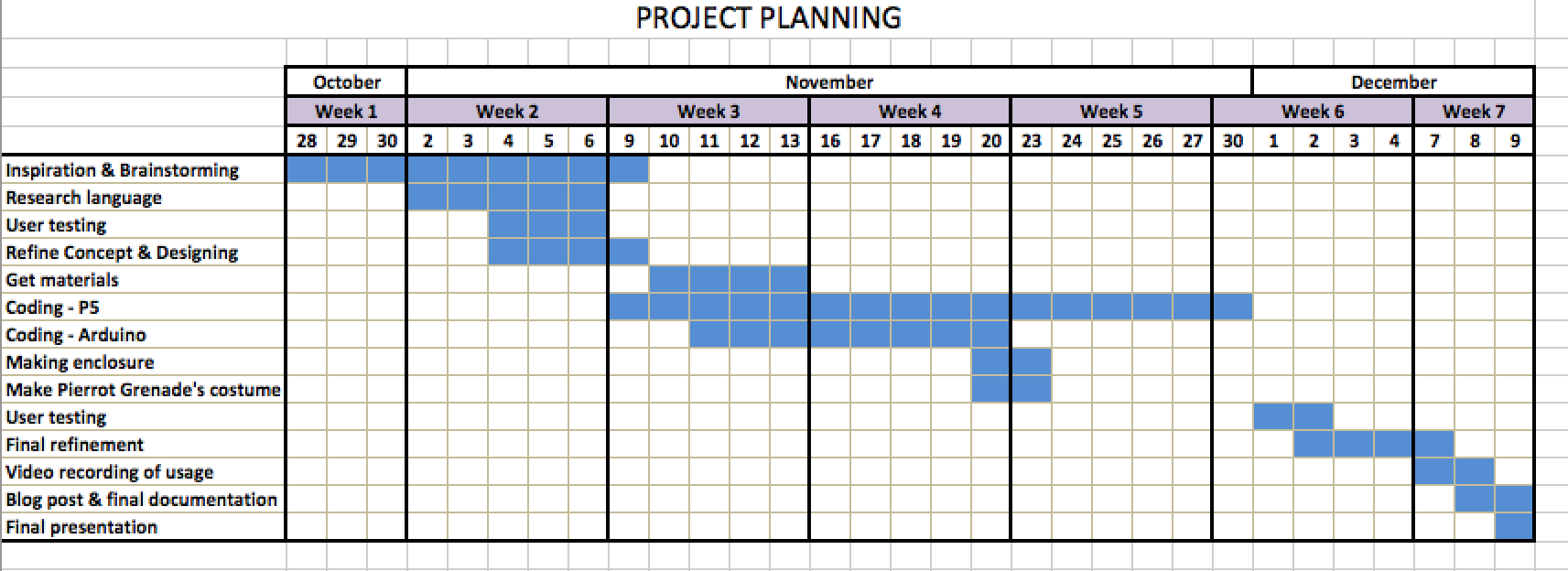Viewport: 1568px width, 571px height.
Task: Click the Final presentation row label
Action: 81,527
